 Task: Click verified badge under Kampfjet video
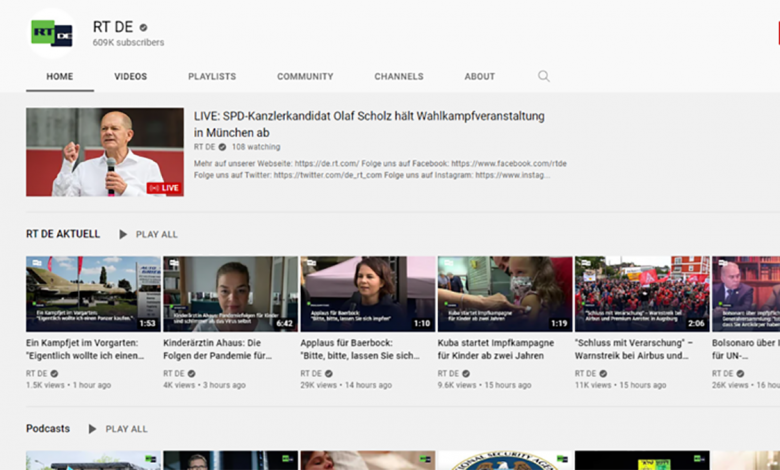pyautogui.click(x=54, y=374)
